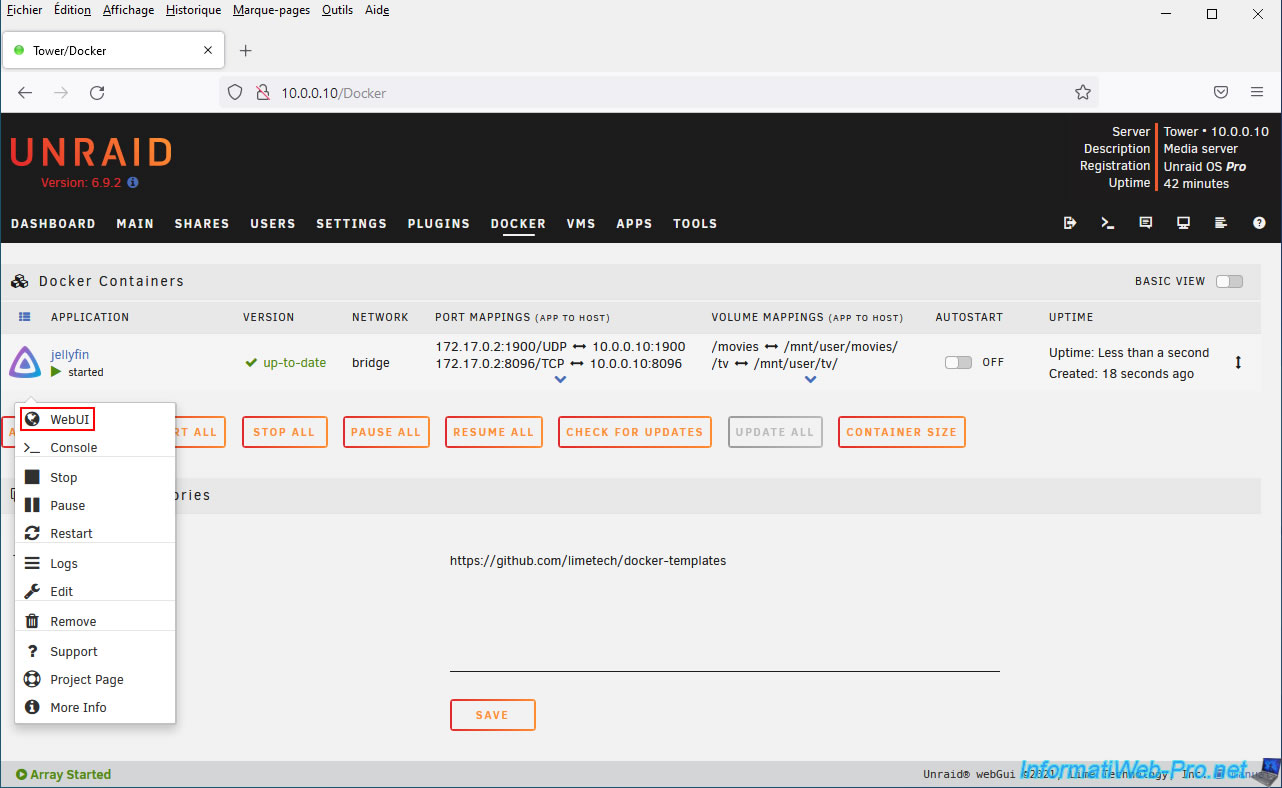Reload the page with the browser refresh icon
This screenshot has height=788, width=1282.
click(97, 93)
